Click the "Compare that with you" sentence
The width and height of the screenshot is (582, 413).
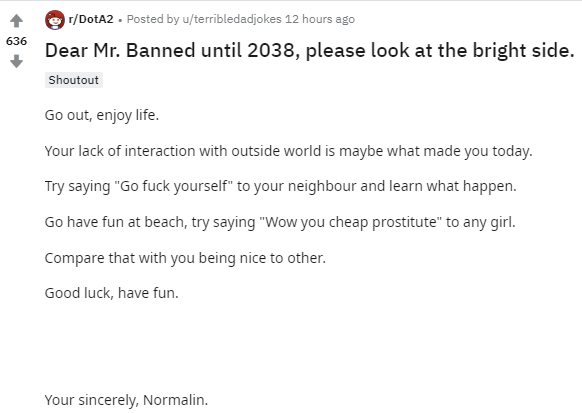coord(185,258)
